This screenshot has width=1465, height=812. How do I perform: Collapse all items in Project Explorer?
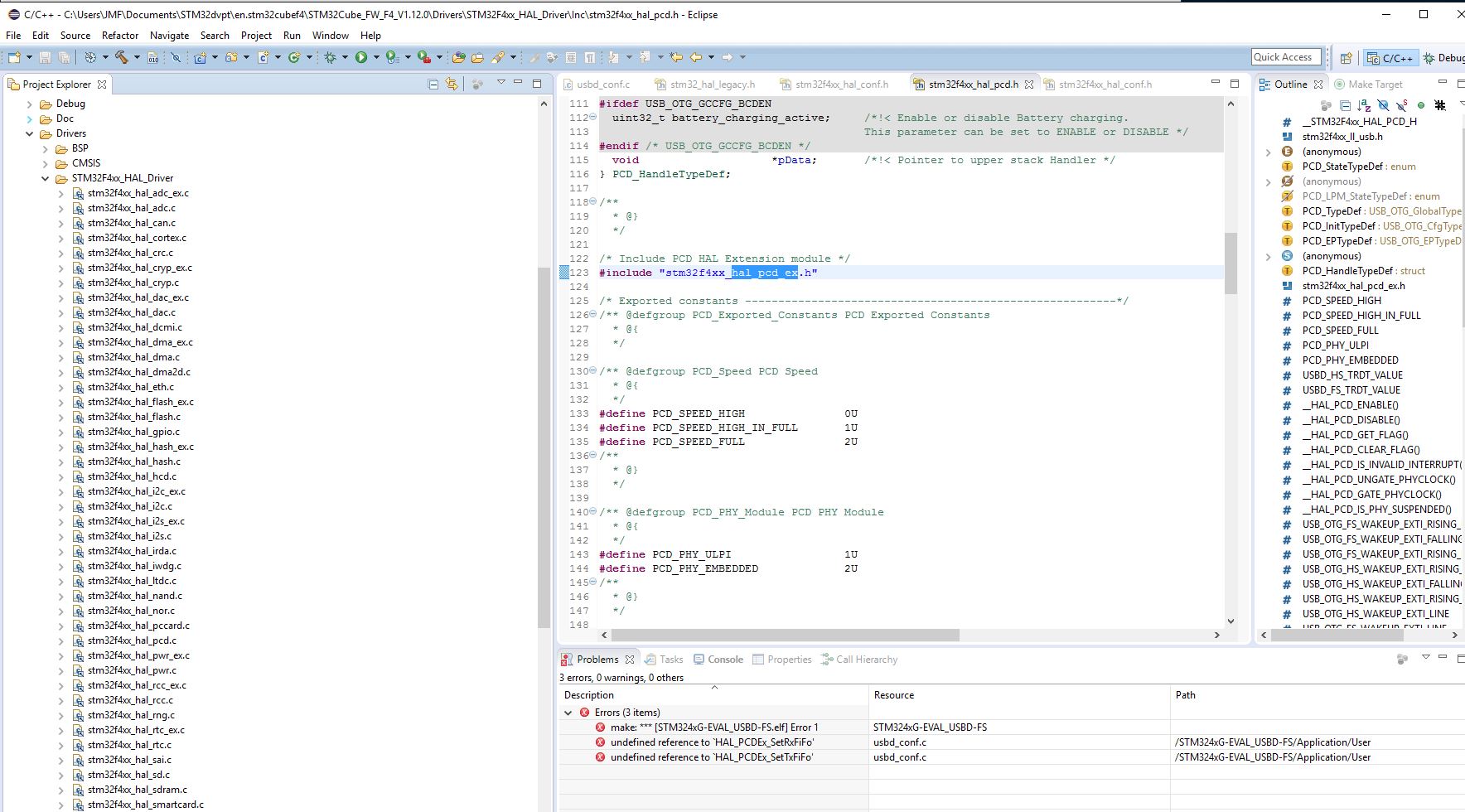[x=433, y=85]
